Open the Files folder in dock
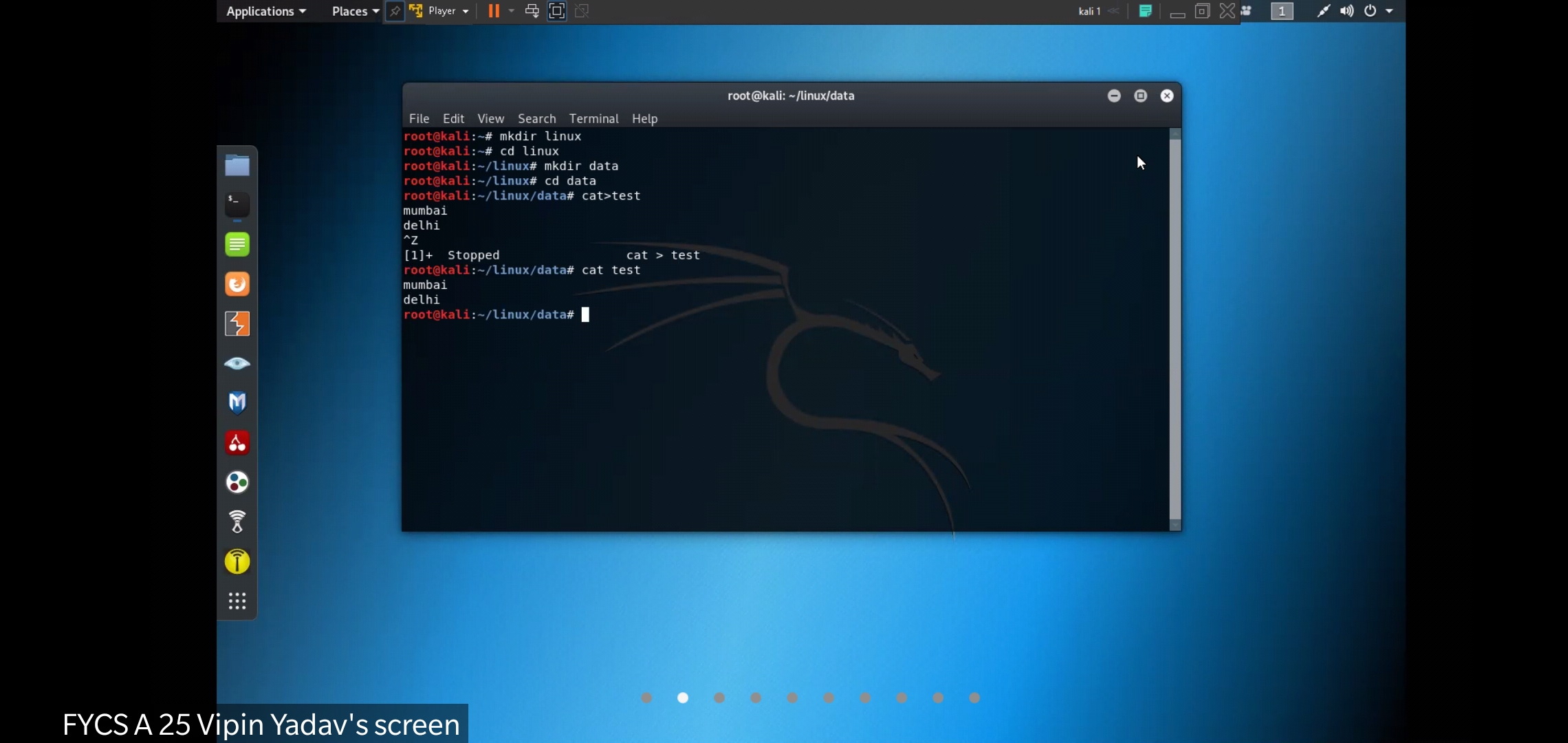 pos(237,165)
